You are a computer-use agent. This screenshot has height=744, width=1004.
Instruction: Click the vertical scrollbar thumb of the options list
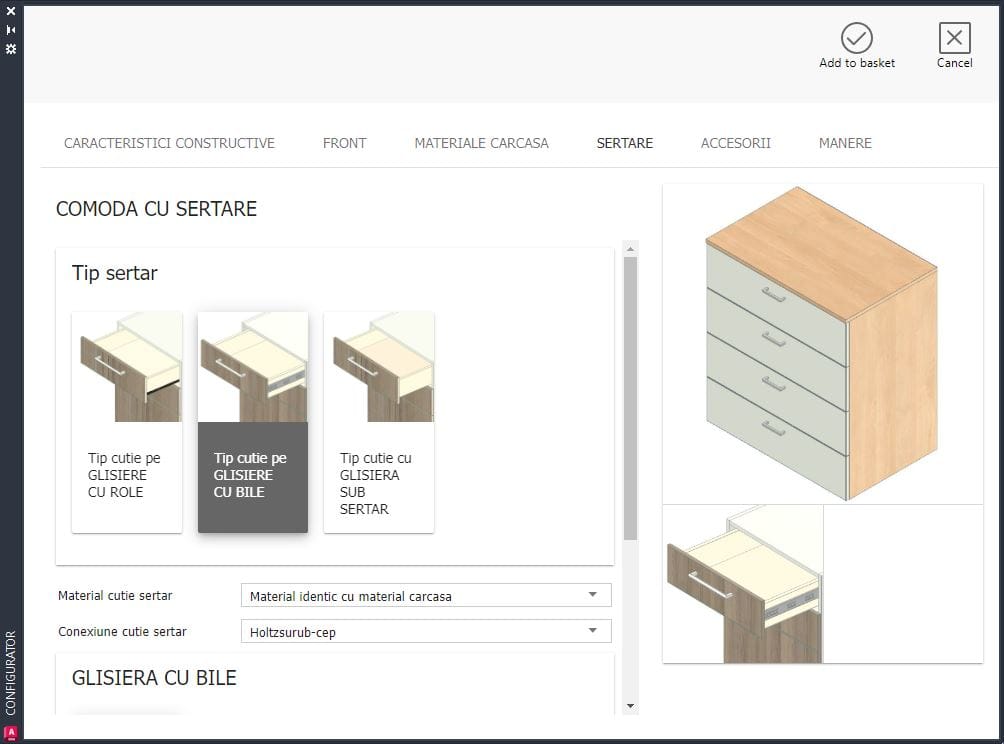pos(631,398)
